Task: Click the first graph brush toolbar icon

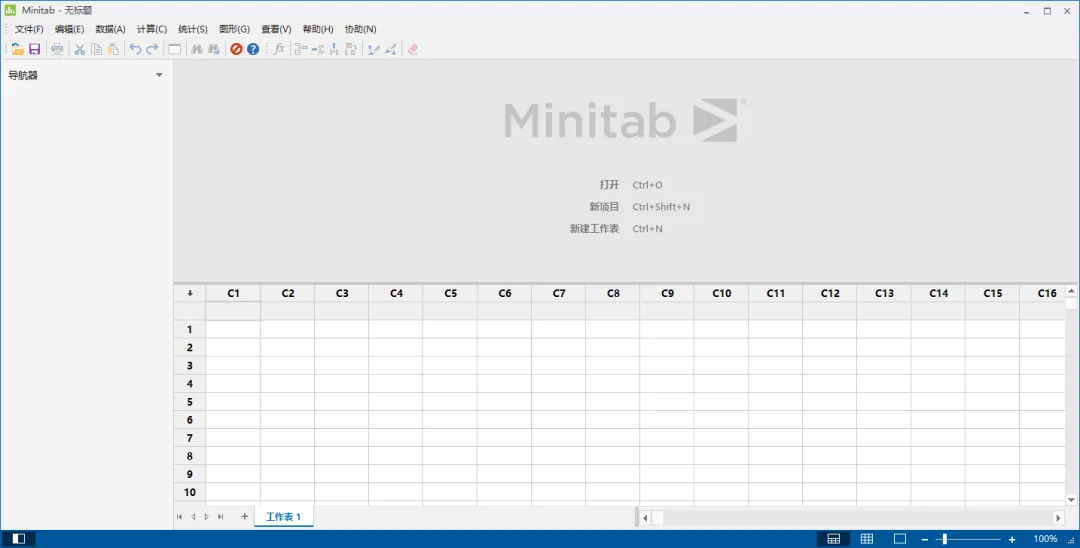Action: click(x=373, y=49)
